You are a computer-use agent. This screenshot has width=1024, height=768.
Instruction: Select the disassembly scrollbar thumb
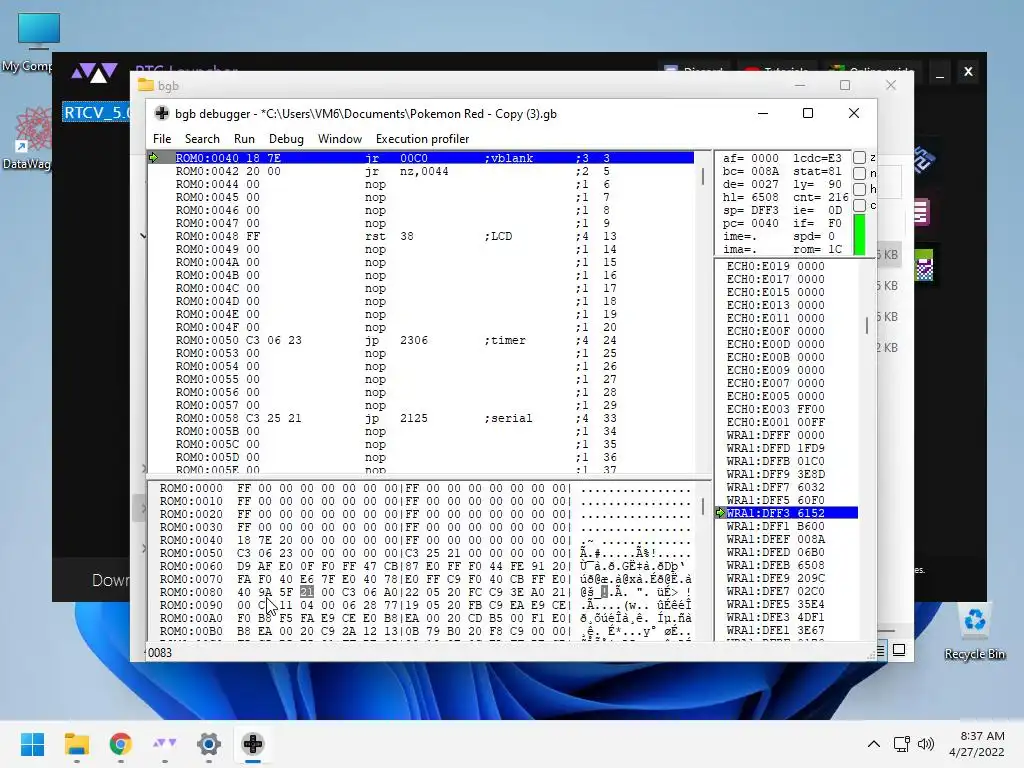coord(703,176)
